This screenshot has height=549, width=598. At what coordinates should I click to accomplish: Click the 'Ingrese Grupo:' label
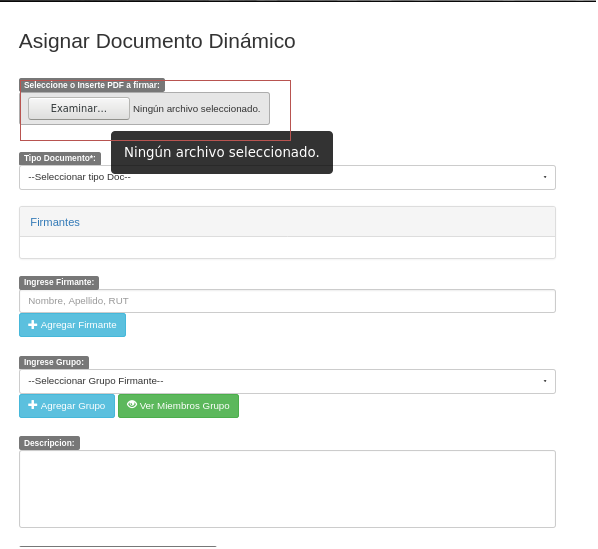point(54,362)
